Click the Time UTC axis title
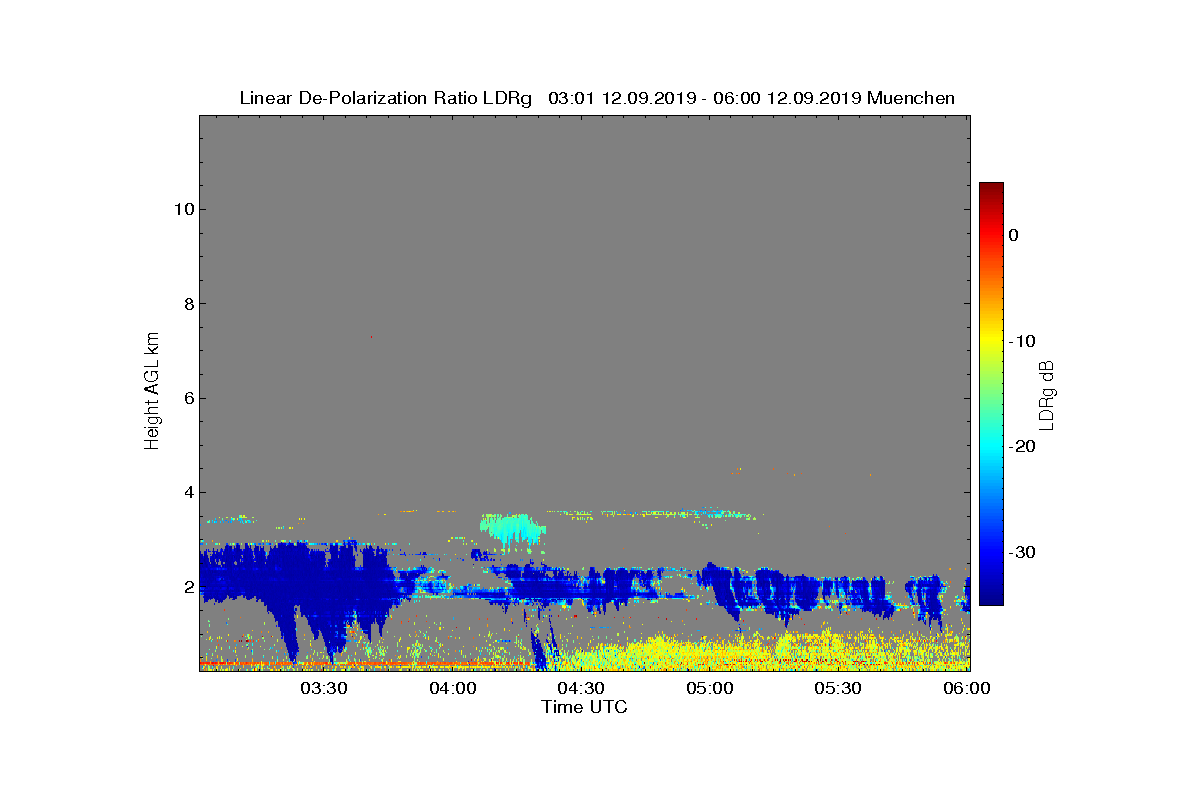The image size is (1200, 800). (585, 707)
